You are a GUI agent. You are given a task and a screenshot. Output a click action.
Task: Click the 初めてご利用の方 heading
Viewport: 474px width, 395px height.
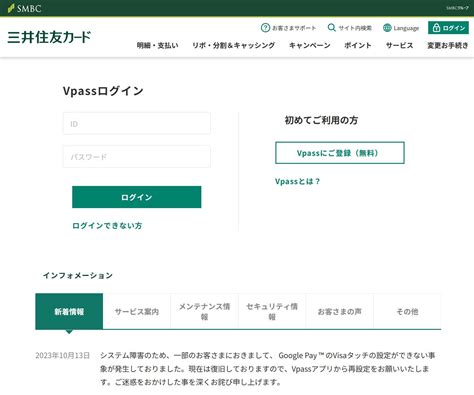(321, 120)
